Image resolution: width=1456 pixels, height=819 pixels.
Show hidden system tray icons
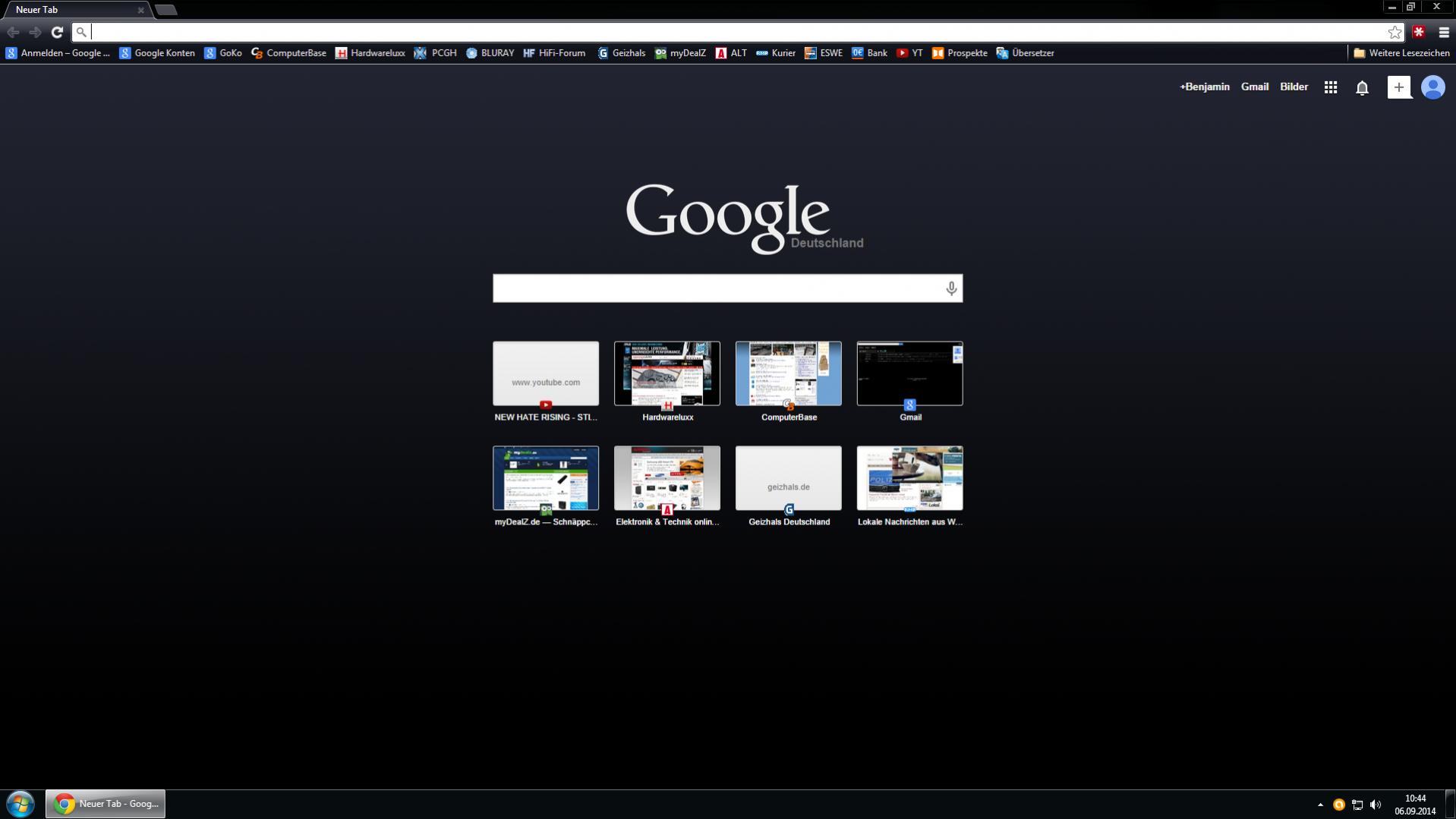point(1320,805)
